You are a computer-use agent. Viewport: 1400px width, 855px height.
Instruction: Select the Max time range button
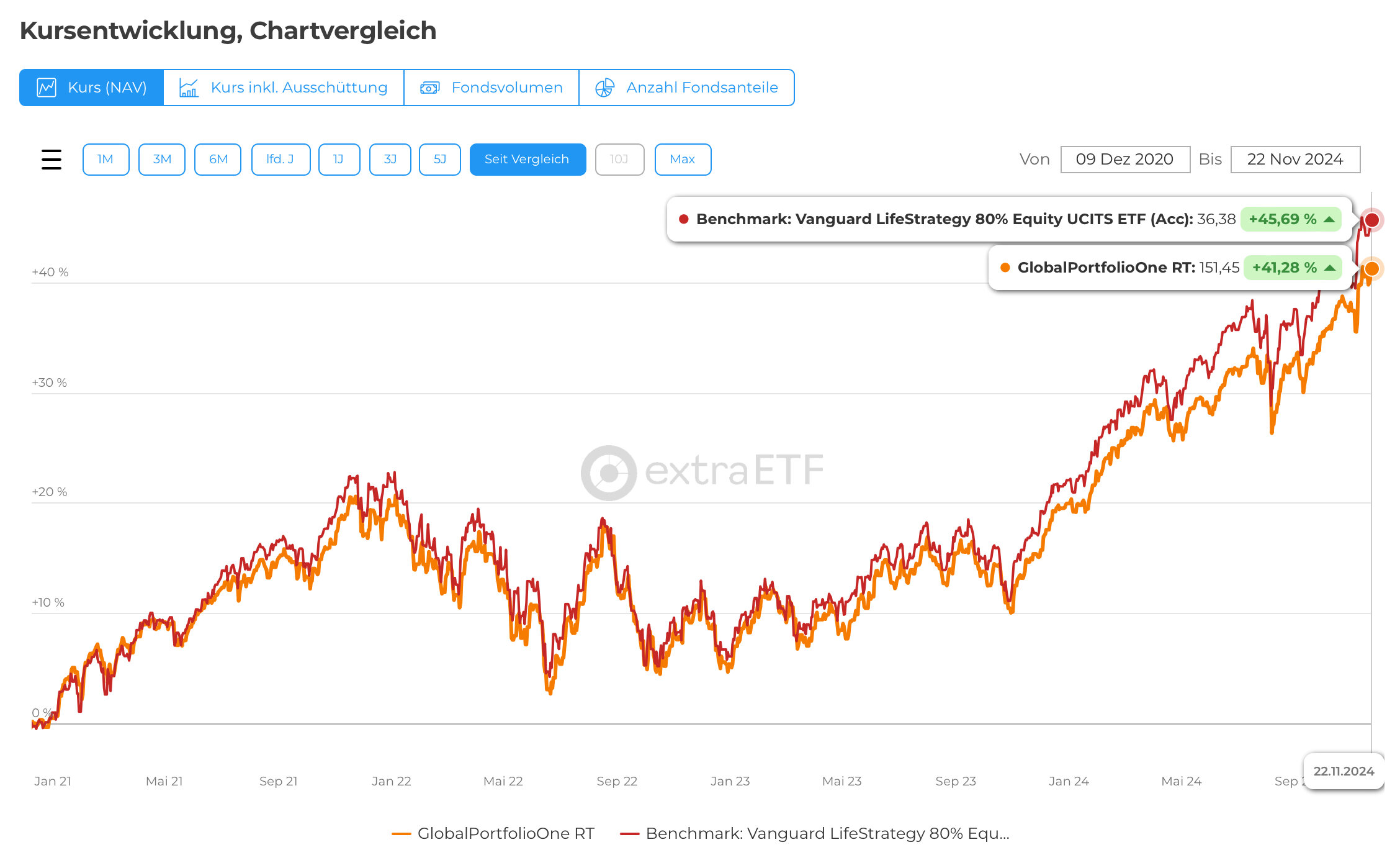(682, 160)
